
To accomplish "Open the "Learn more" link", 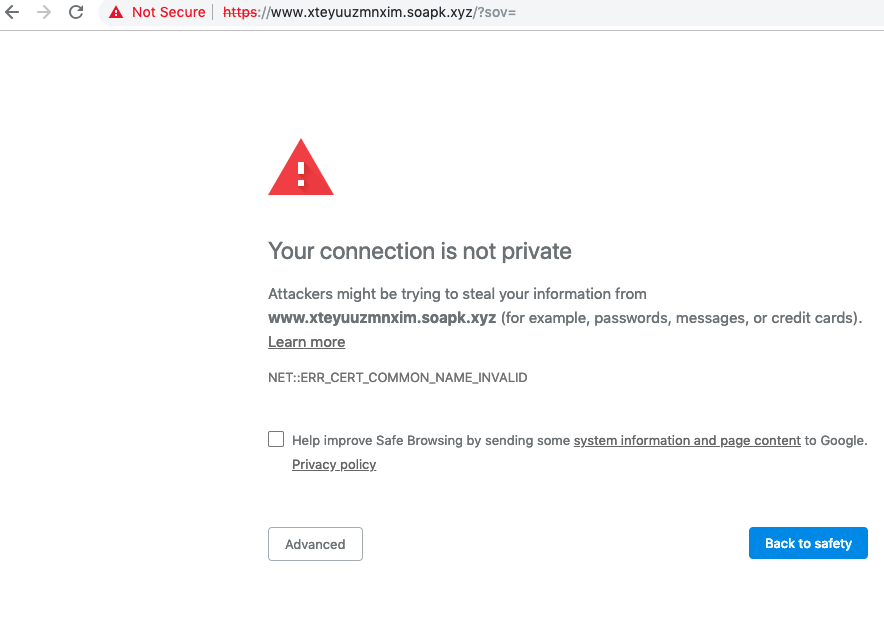I will click(306, 342).
